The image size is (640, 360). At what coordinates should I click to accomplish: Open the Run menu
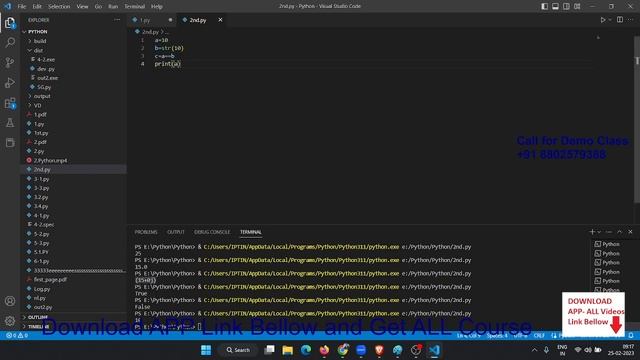pos(113,6)
